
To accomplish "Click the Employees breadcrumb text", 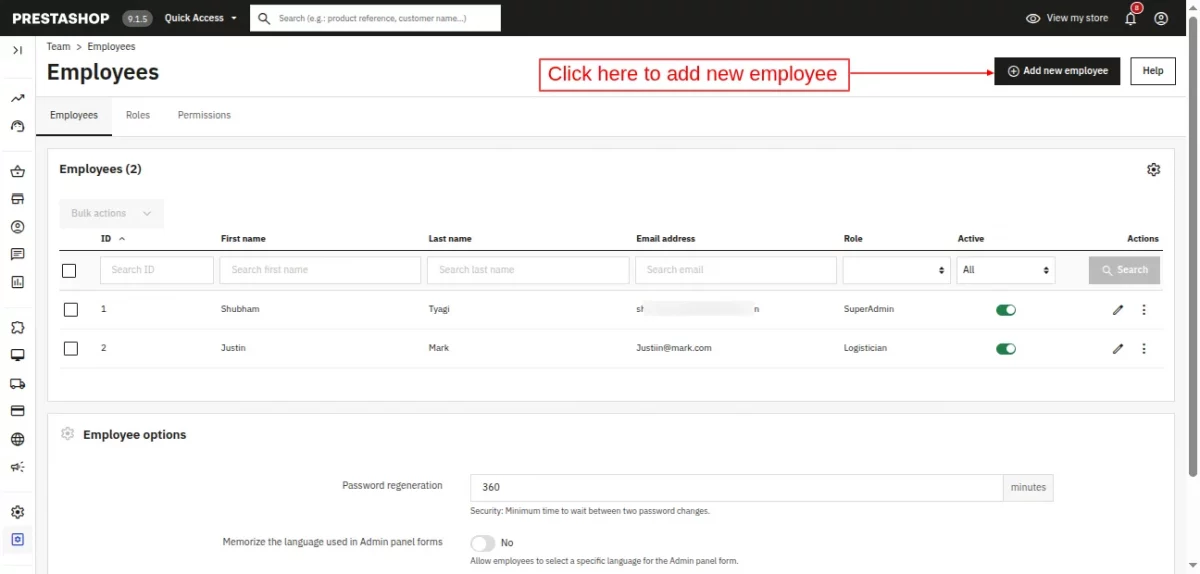I will pos(111,47).
